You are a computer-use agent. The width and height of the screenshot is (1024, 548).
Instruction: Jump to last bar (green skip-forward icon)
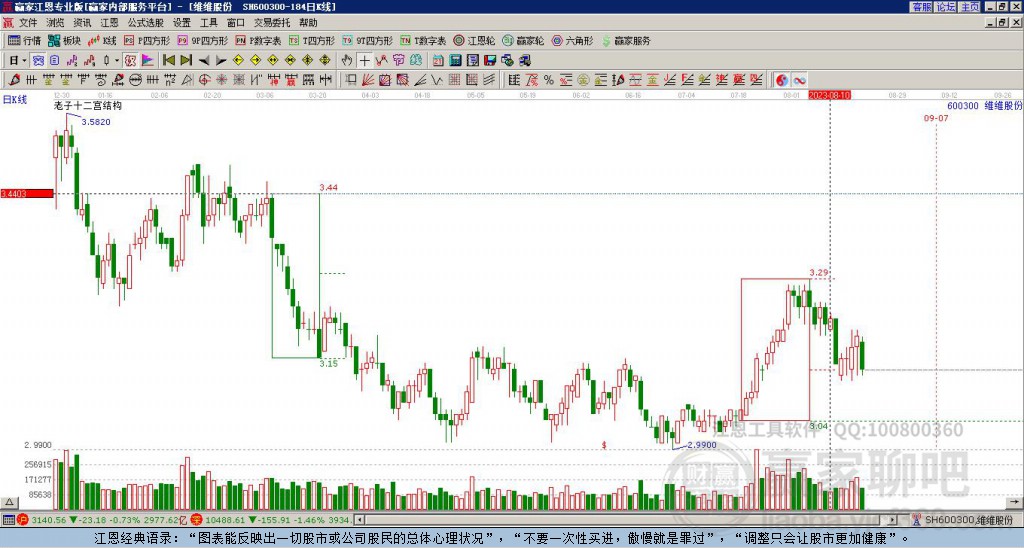pyautogui.click(x=186, y=61)
